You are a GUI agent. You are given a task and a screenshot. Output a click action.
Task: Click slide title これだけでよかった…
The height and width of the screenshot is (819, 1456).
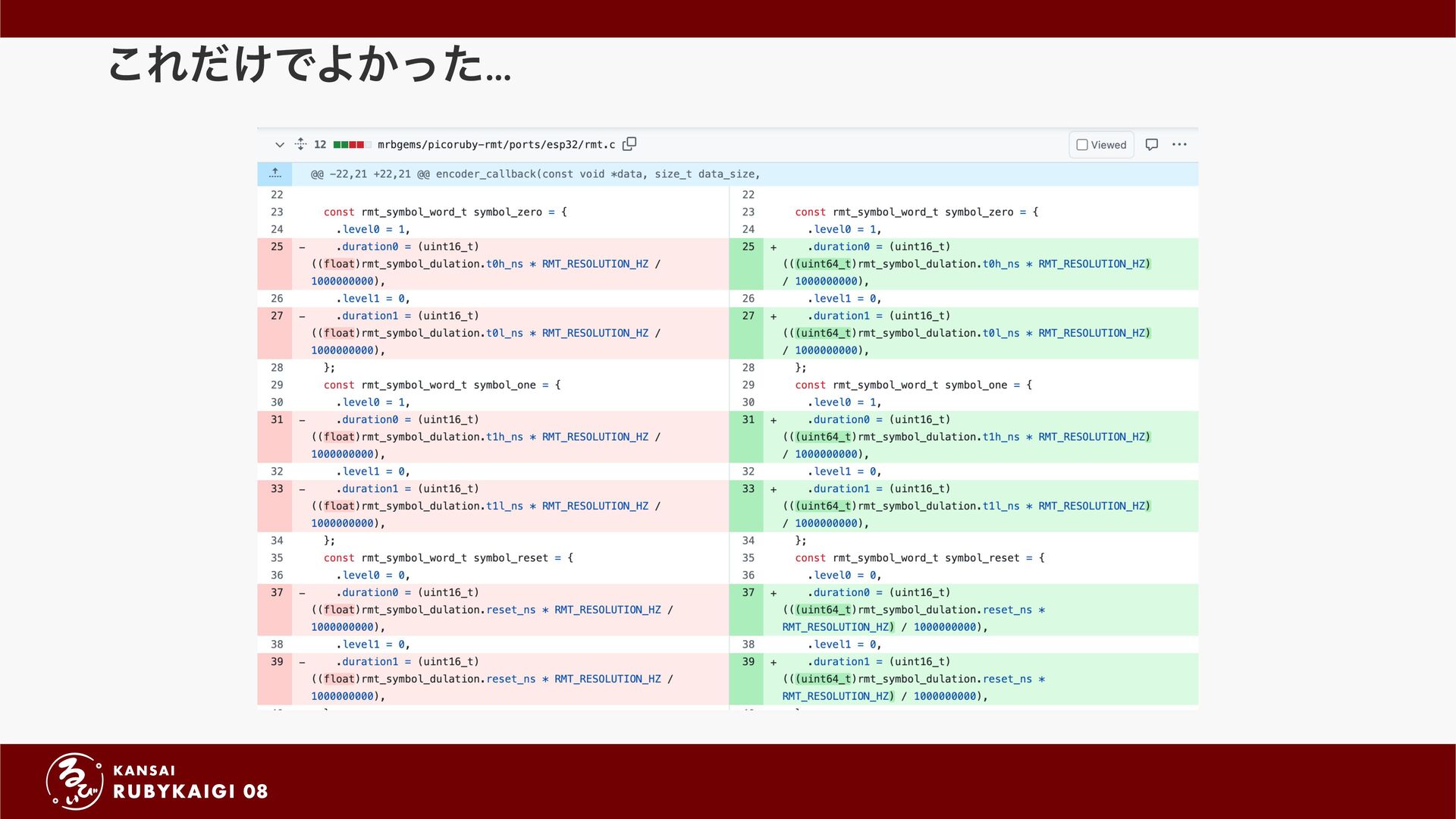309,63
